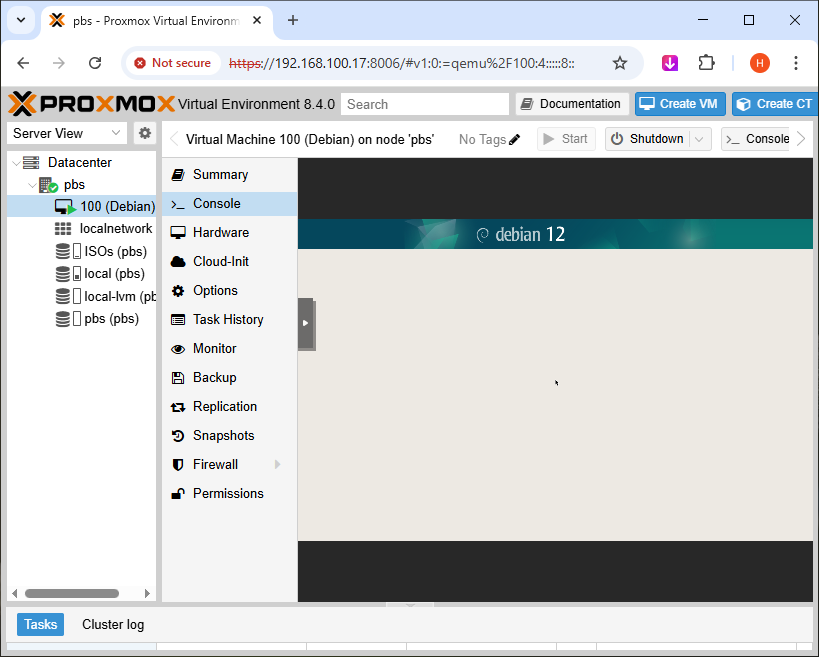Click the resource tree horizontal scrollbar
819x657 pixels.
[72, 593]
